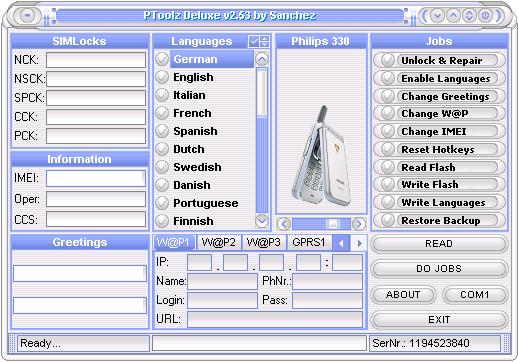Open the ABOUT dialog
518x362 pixels.
[x=403, y=295]
